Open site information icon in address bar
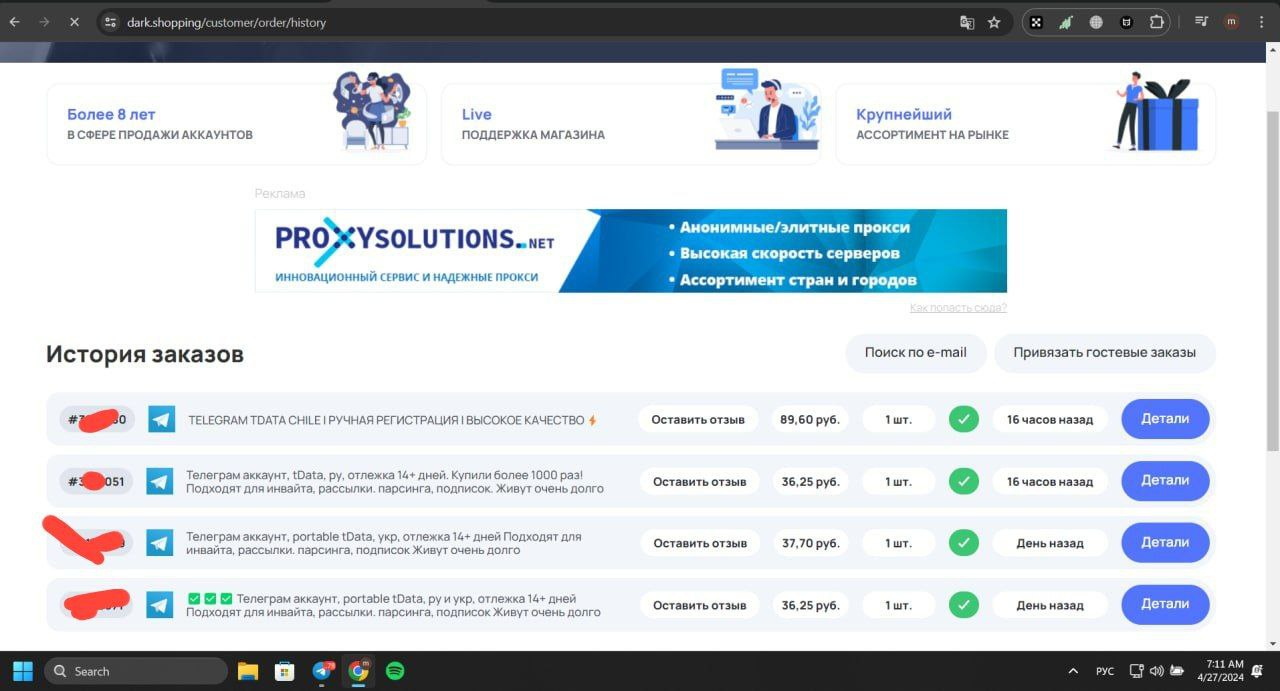Screen dimensions: 1280x691 click(x=111, y=22)
